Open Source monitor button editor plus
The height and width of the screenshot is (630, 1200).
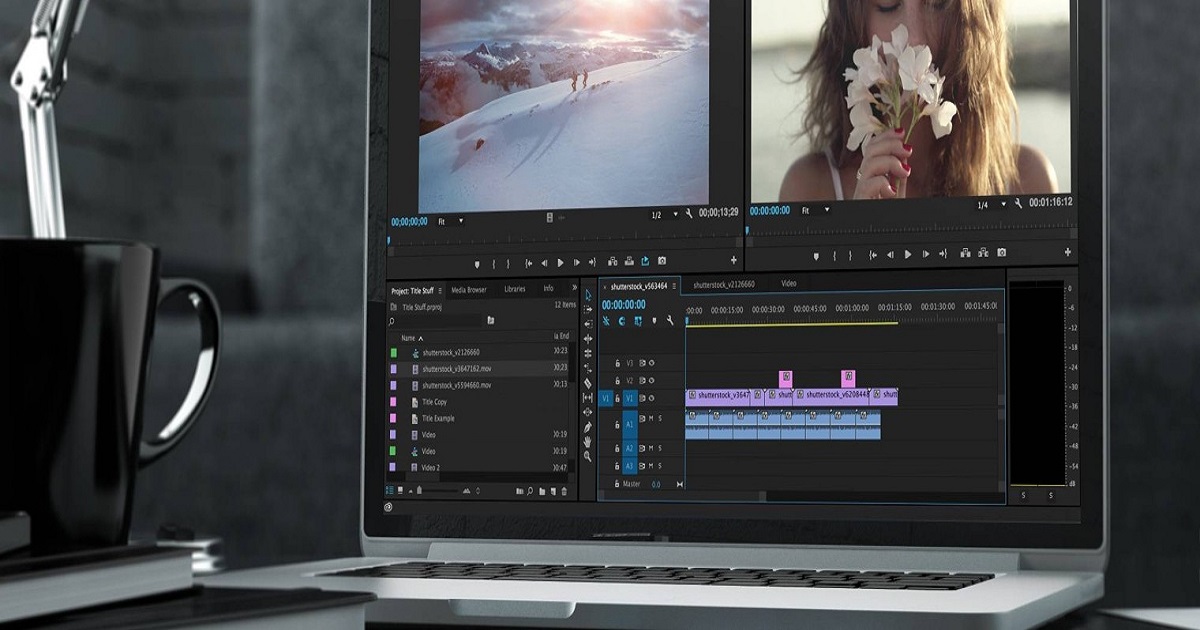point(733,261)
